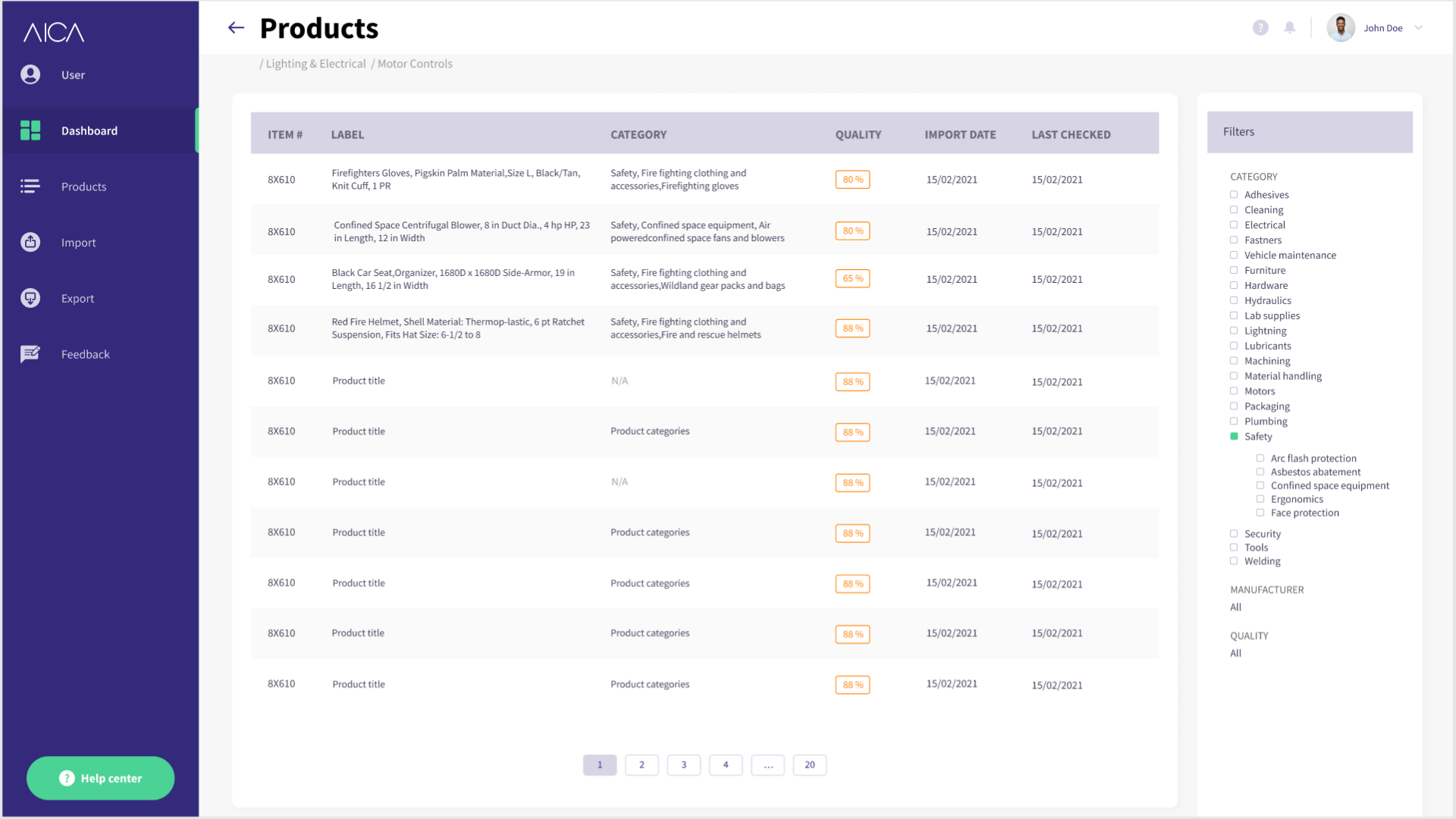The height and width of the screenshot is (819, 1456).
Task: Select the Firefighters Gloves product label
Action: click(x=456, y=180)
